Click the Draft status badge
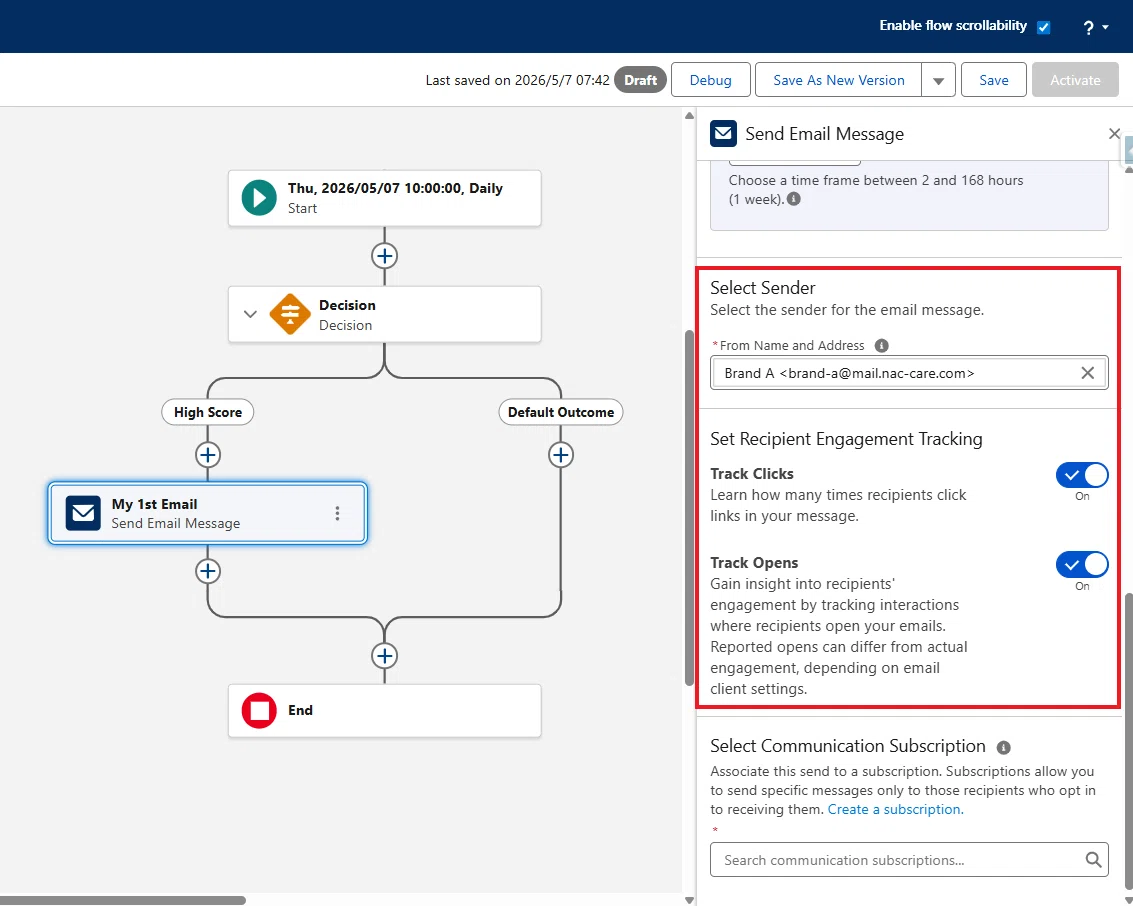This screenshot has width=1133, height=906. (640, 80)
